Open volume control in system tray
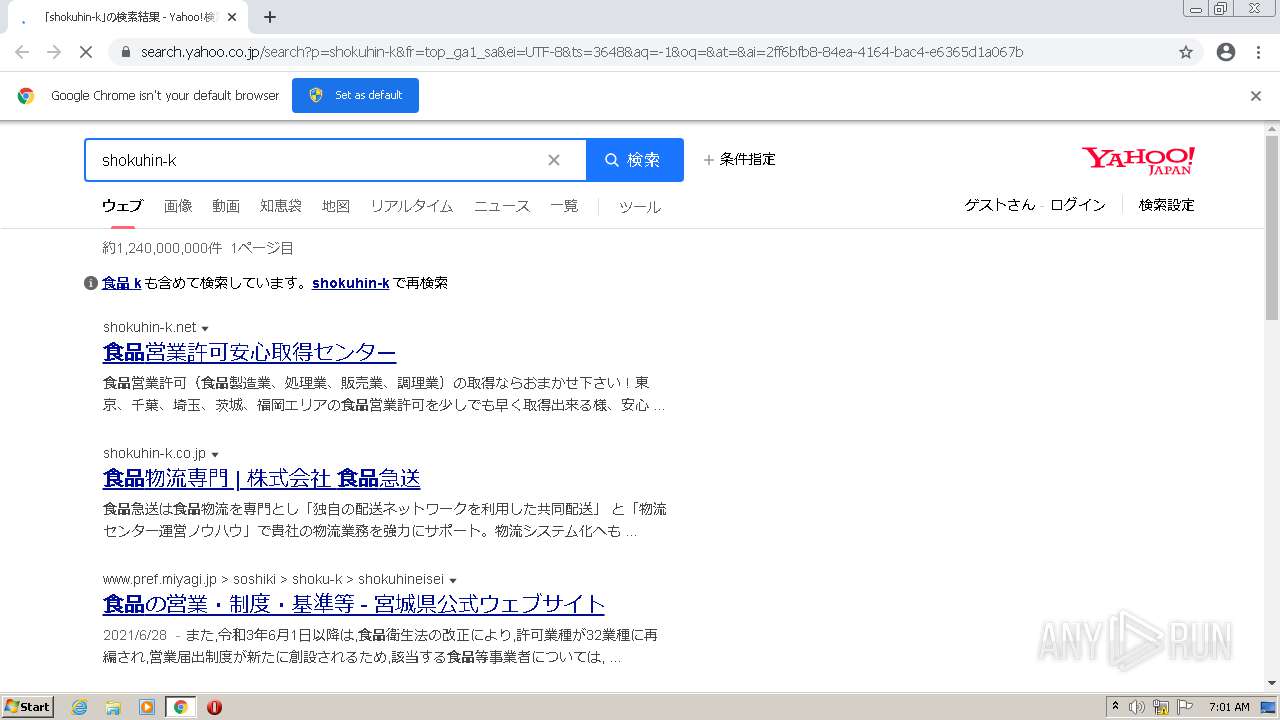 pyautogui.click(x=1137, y=707)
